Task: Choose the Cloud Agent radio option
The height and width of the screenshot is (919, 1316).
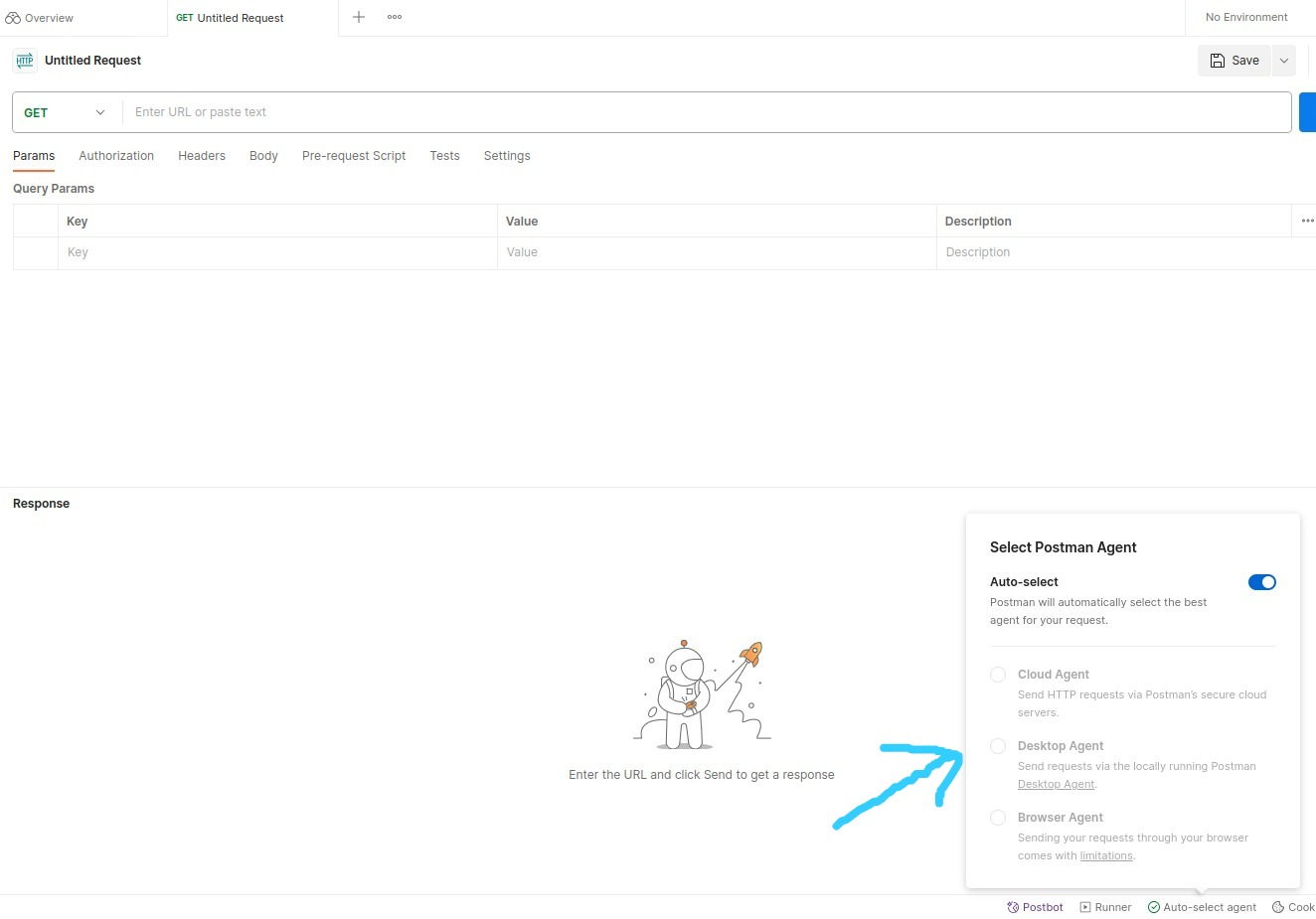Action: (x=998, y=675)
